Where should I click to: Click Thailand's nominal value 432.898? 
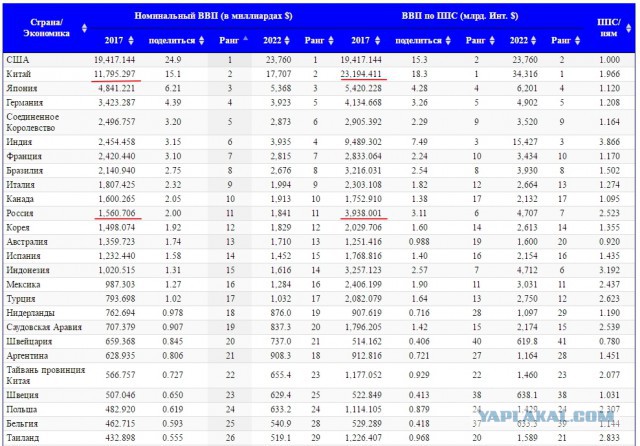click(120, 438)
